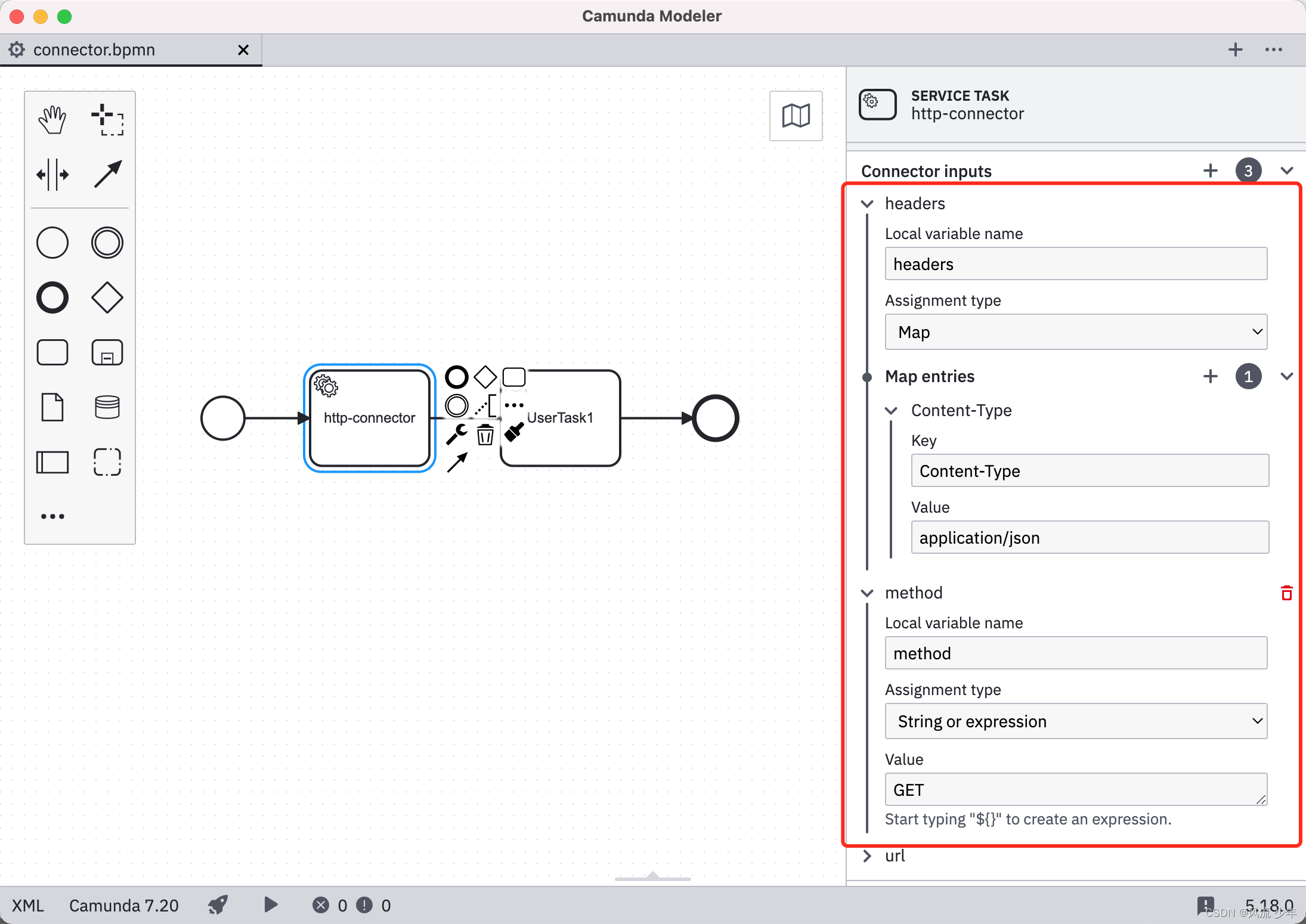Activate the global connect tool

(x=107, y=175)
